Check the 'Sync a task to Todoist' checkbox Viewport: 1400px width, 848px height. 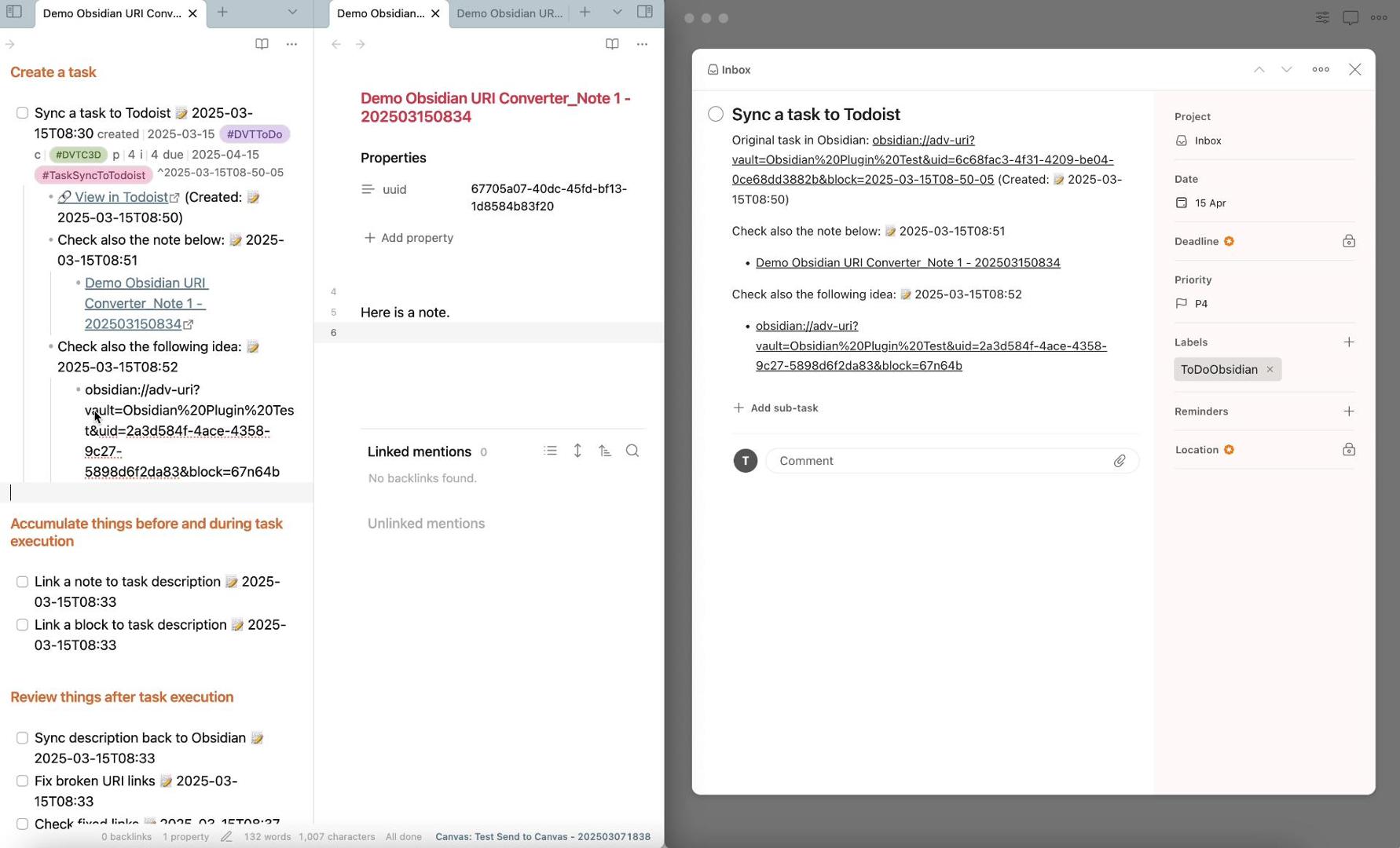[22, 113]
